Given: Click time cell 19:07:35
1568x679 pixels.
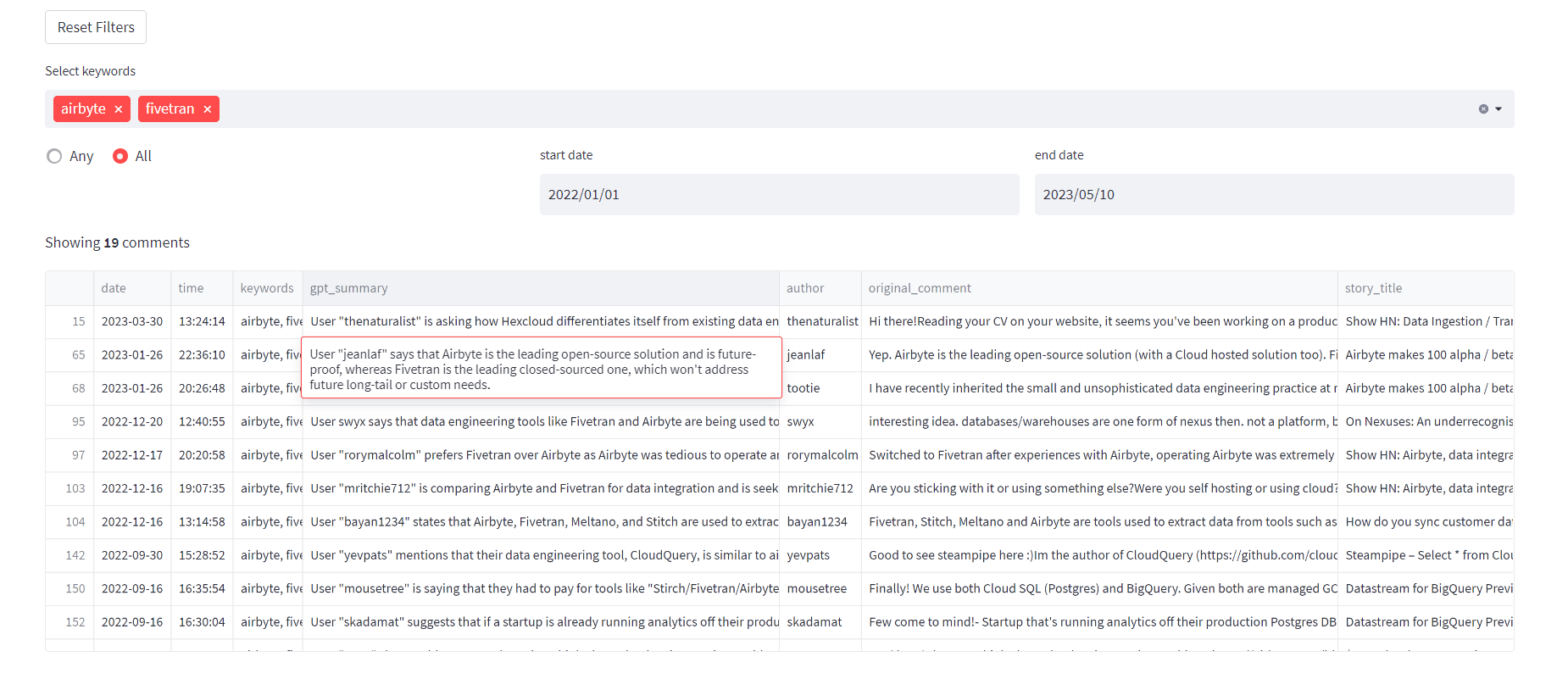Looking at the screenshot, I should [x=202, y=488].
